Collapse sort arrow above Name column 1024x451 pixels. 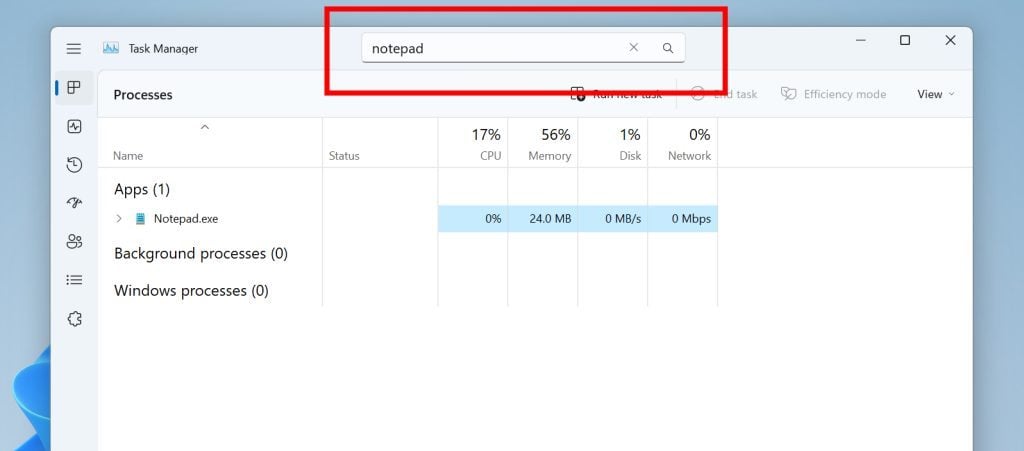204,127
